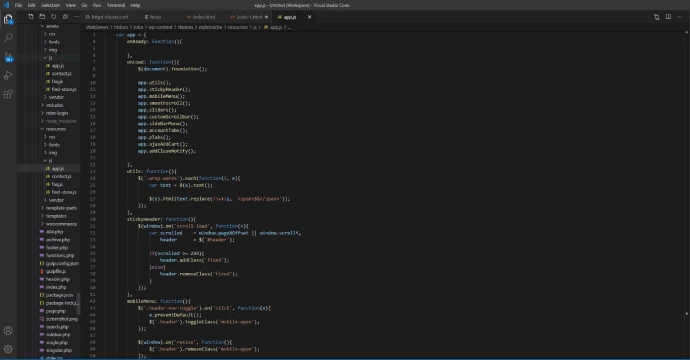Open the editor More Actions ellipsis
The height and width of the screenshot is (360, 690).
point(680,17)
